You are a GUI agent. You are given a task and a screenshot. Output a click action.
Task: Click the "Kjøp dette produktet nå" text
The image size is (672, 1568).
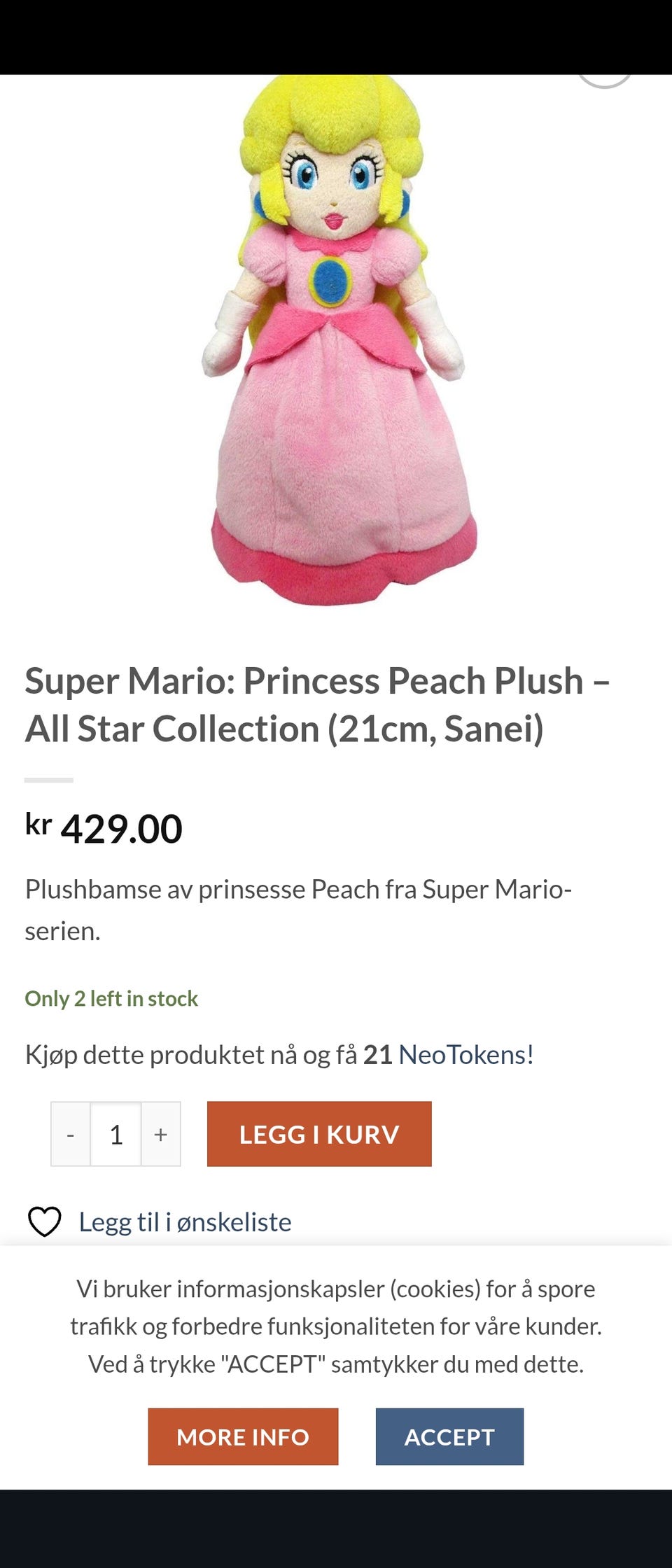click(189, 1055)
